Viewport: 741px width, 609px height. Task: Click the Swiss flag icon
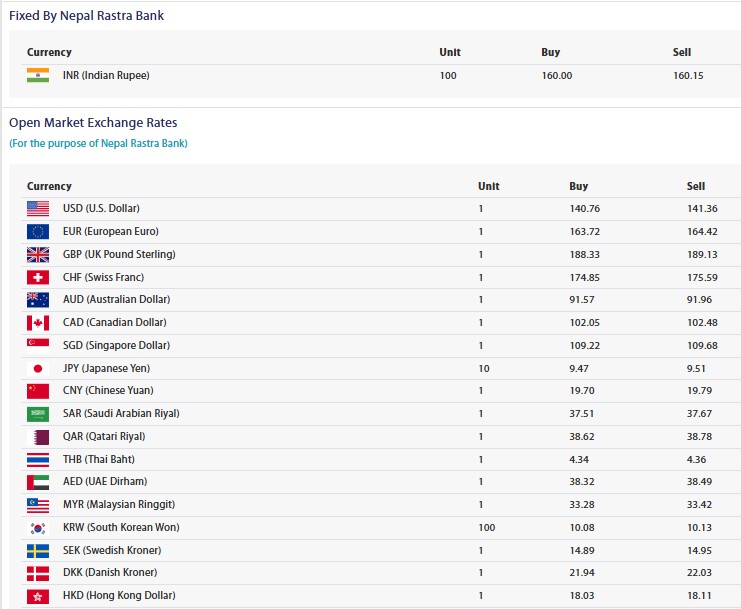[x=38, y=277]
